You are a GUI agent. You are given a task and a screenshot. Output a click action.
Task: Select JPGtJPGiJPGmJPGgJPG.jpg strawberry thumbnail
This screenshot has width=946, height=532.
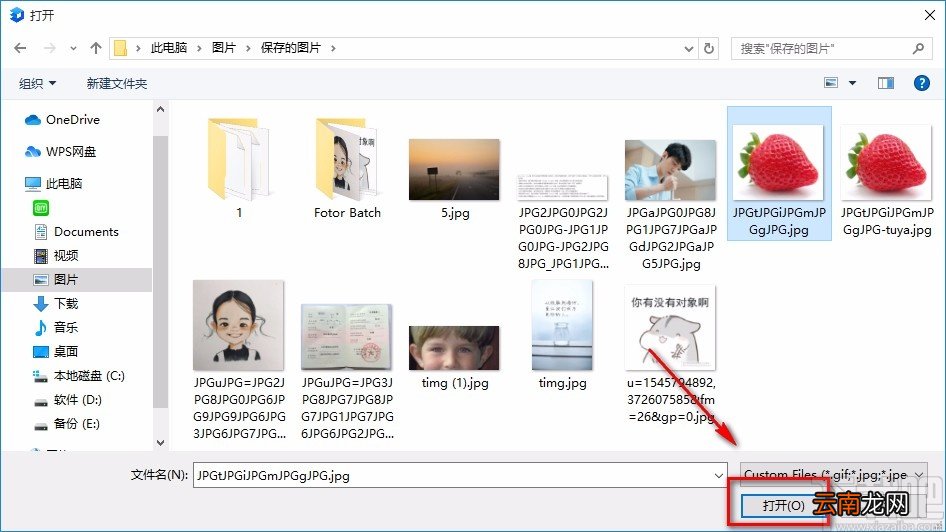click(x=779, y=174)
